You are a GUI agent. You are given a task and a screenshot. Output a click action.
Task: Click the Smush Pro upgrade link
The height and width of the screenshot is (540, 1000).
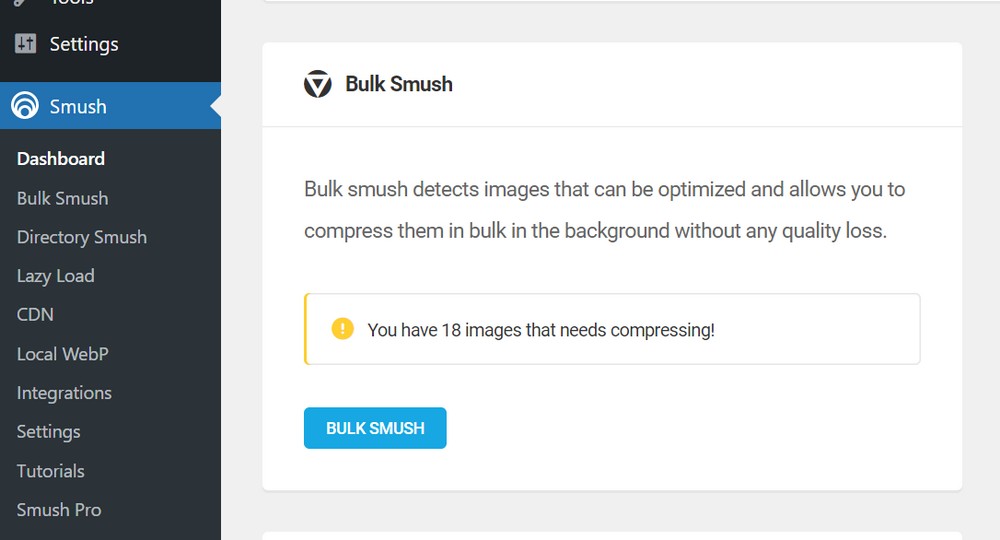point(59,510)
